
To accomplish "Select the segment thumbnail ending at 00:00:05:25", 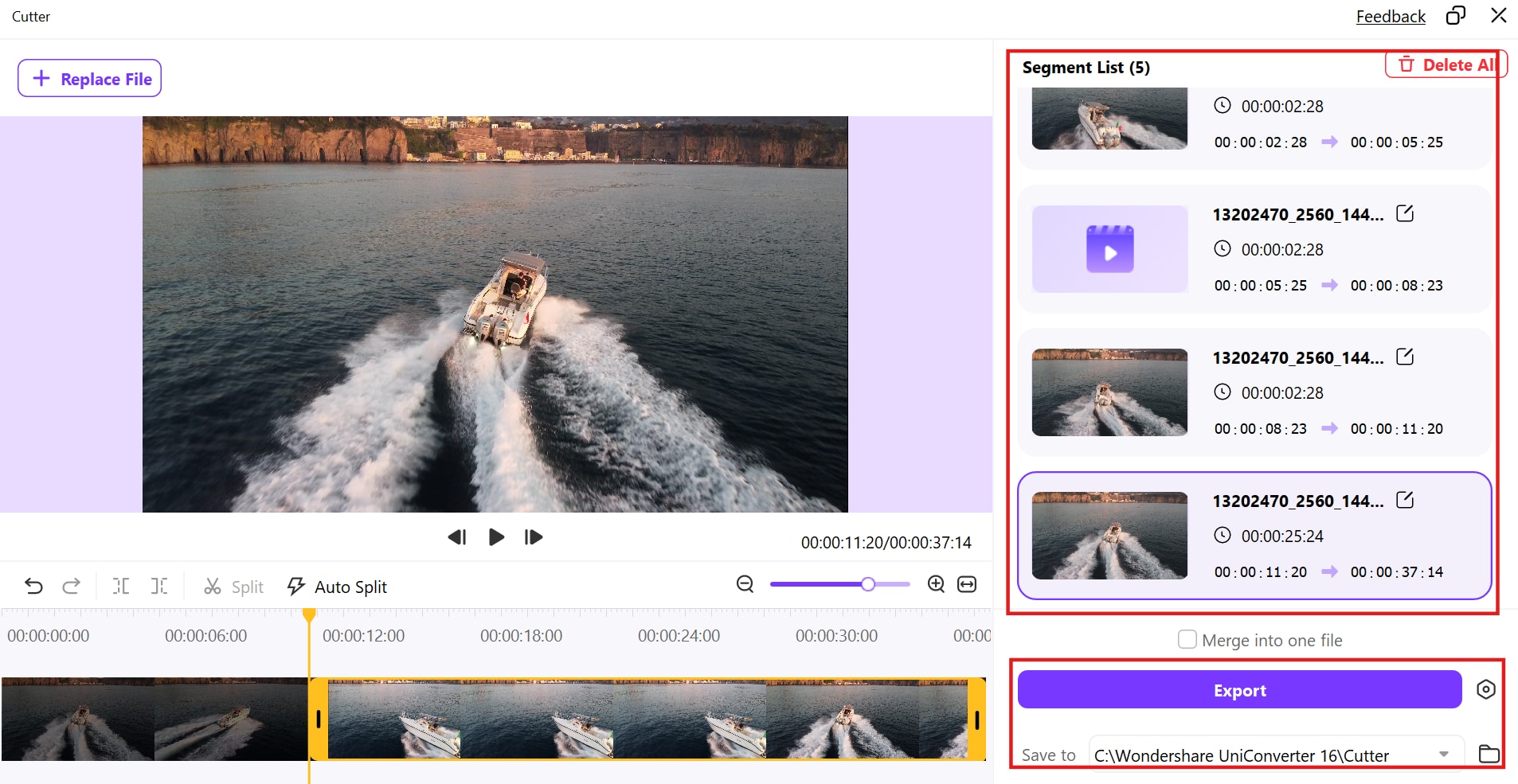I will point(1109,119).
